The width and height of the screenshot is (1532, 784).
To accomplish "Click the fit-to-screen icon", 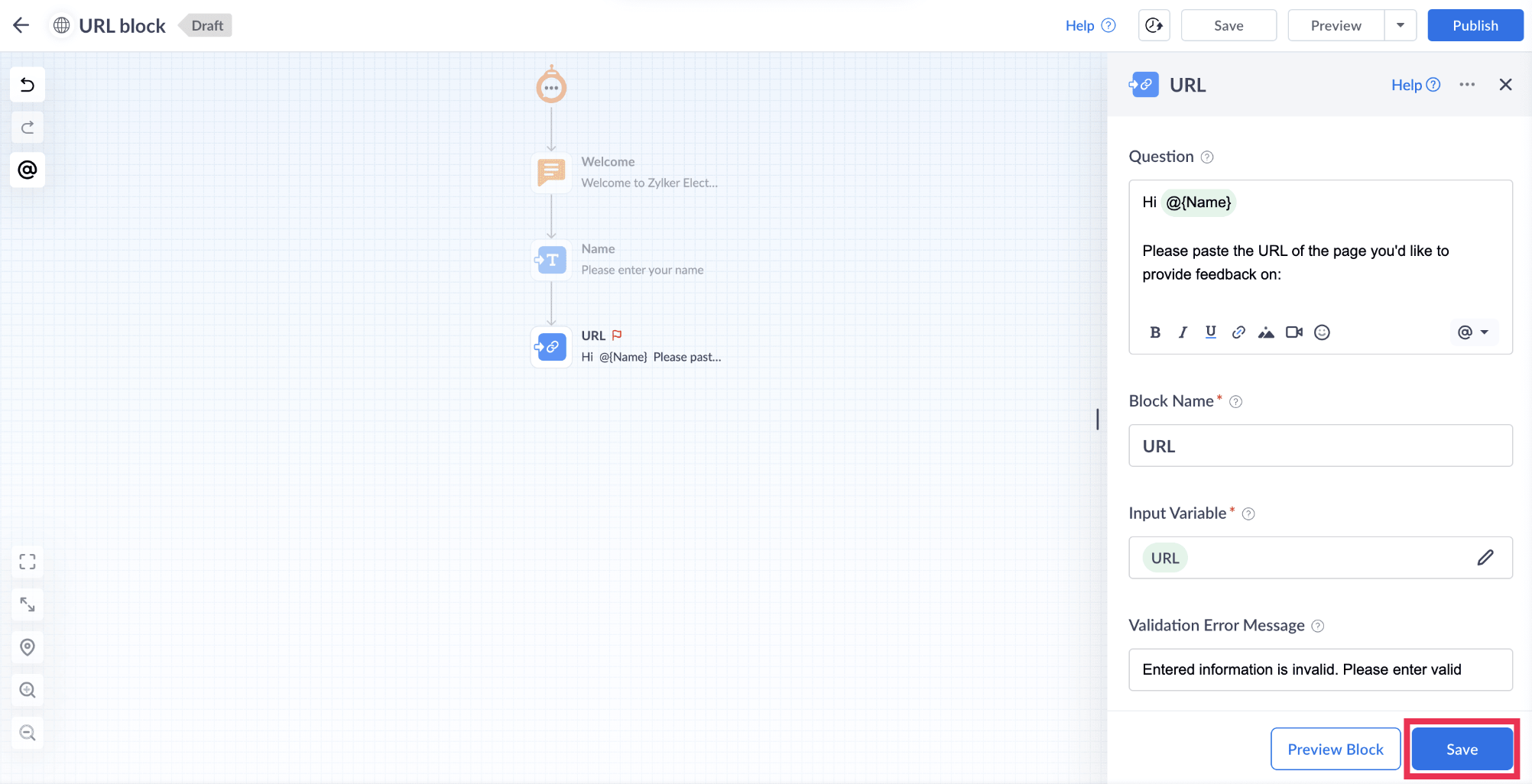I will (x=28, y=562).
